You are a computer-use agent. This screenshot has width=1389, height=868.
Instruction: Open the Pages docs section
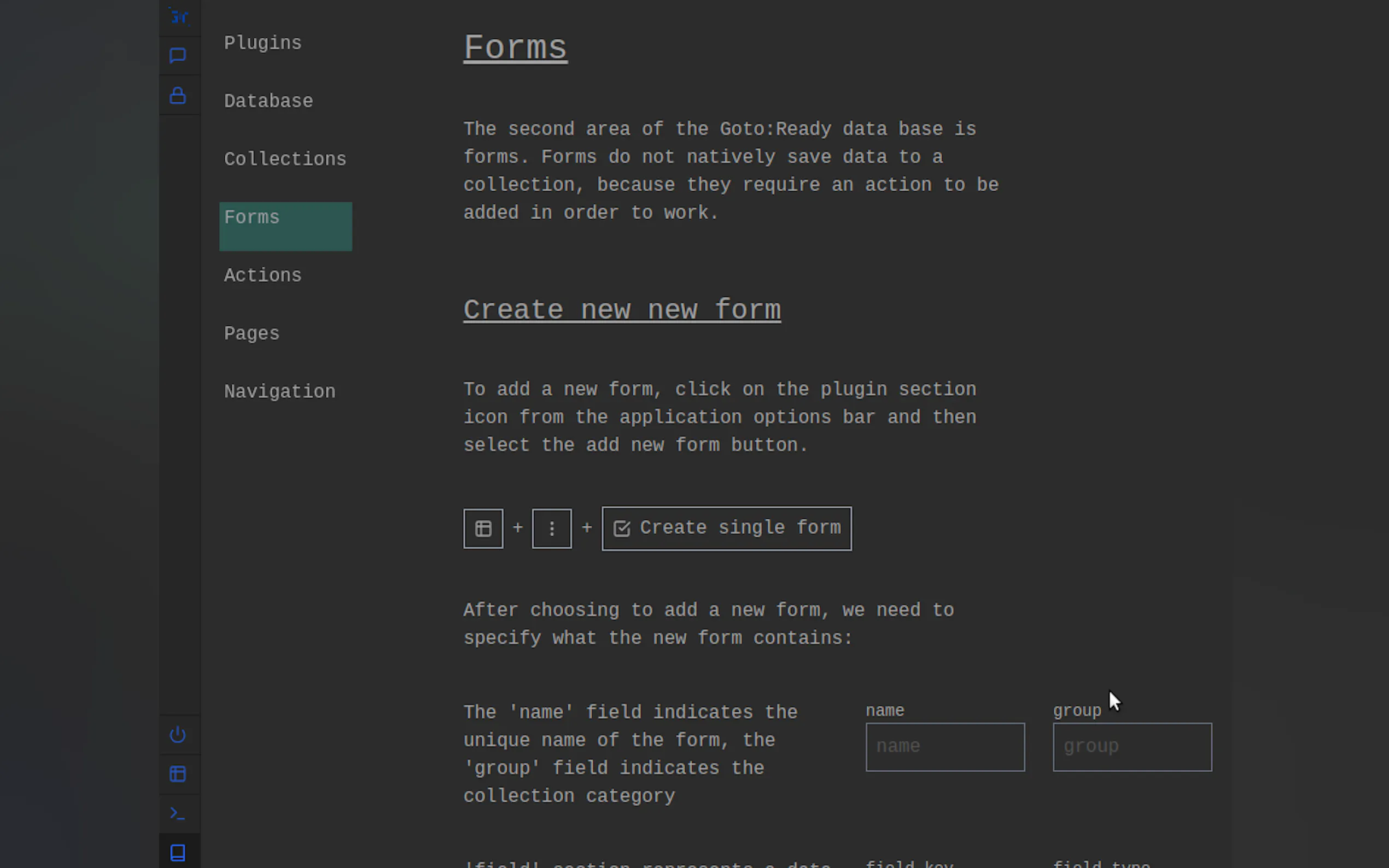[x=252, y=333]
